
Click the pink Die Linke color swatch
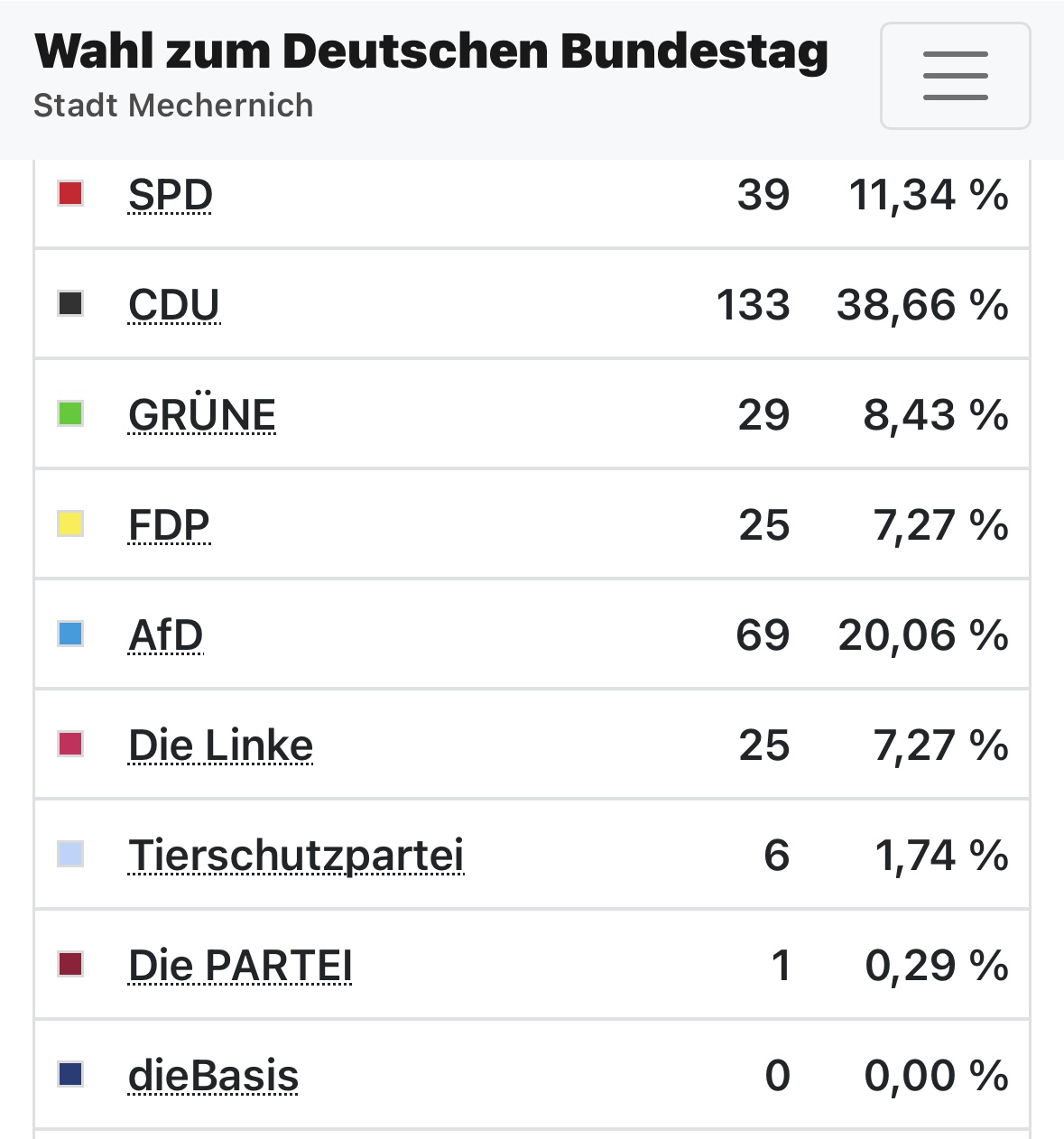pyautogui.click(x=70, y=744)
